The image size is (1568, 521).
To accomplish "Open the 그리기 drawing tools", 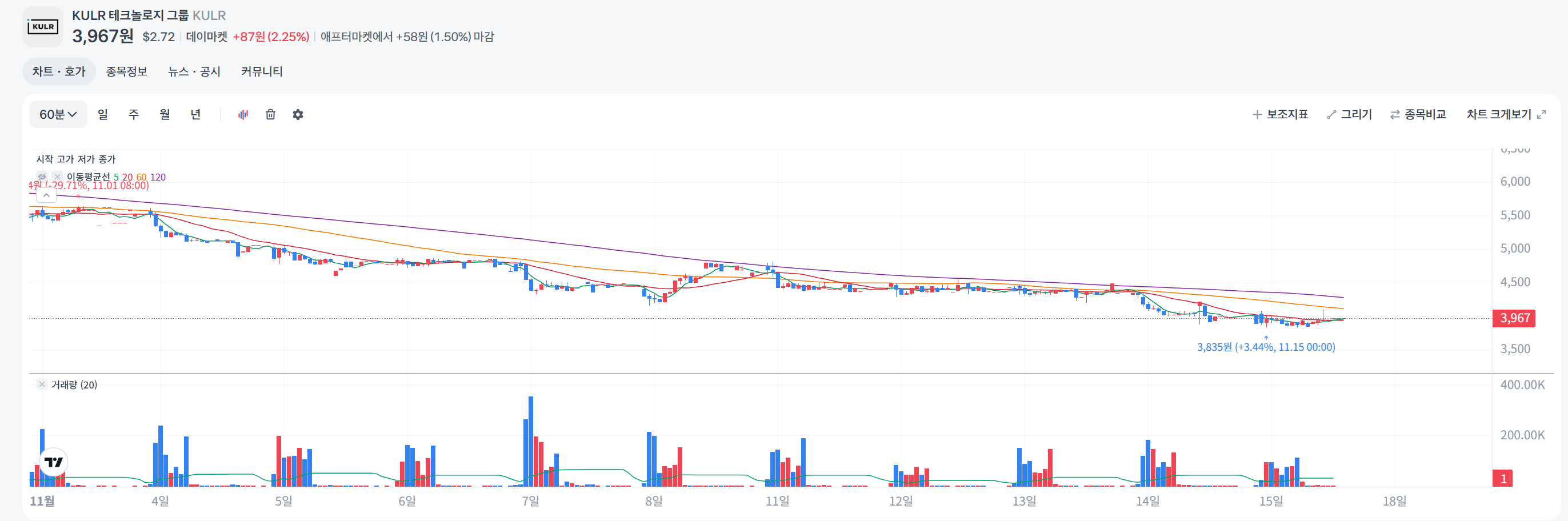I will click(1349, 114).
